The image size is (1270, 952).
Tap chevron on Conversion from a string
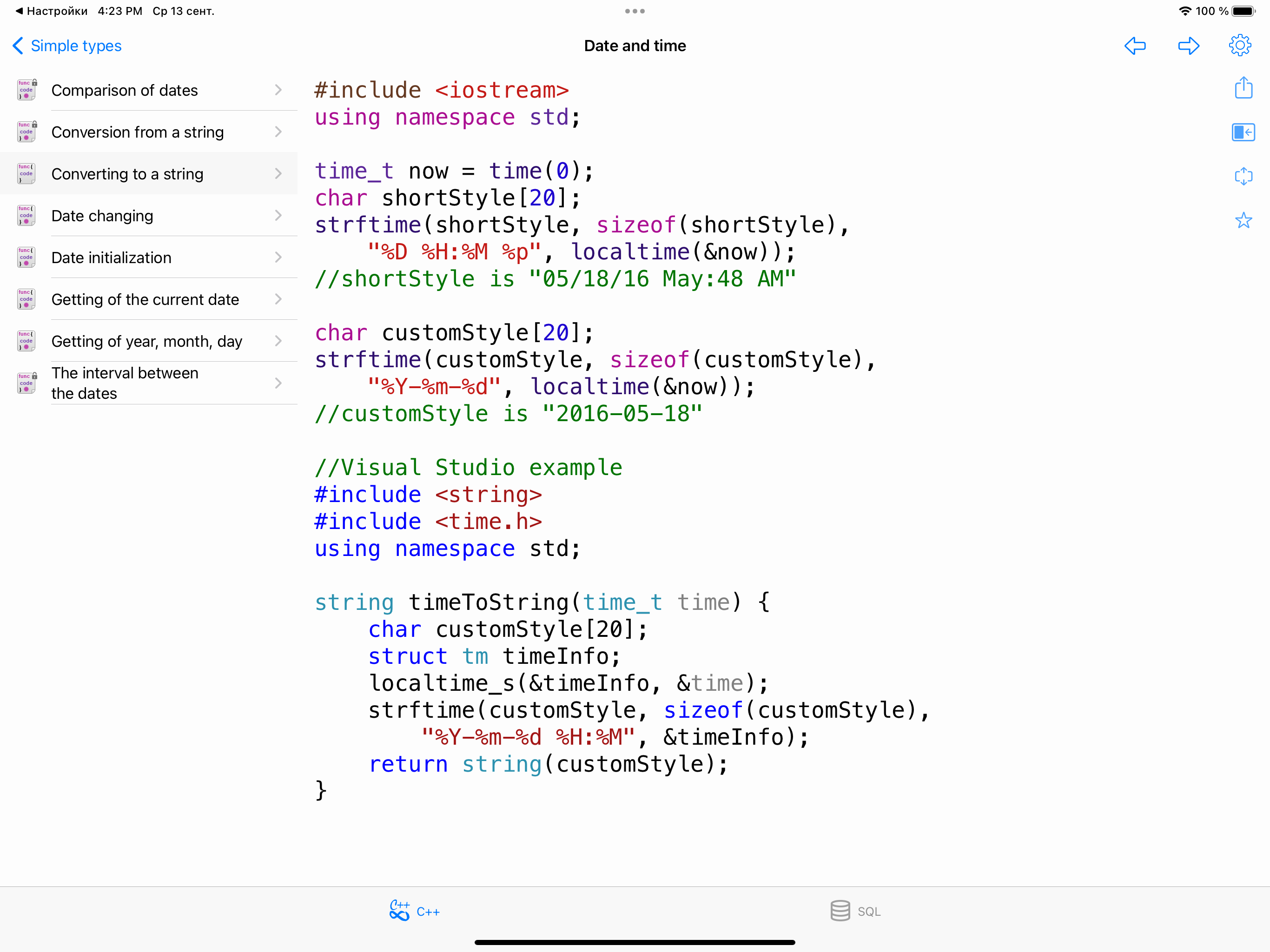point(278,132)
